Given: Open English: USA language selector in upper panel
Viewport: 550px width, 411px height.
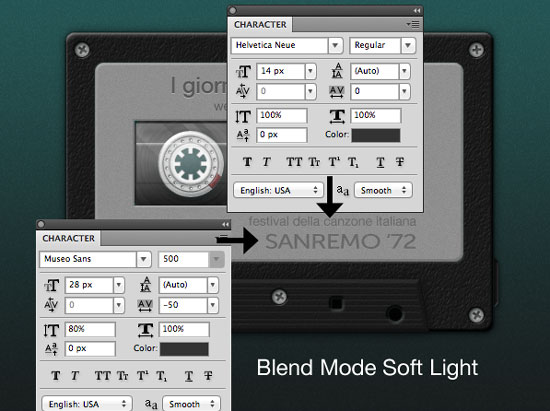Looking at the screenshot, I should pyautogui.click(x=278, y=190).
